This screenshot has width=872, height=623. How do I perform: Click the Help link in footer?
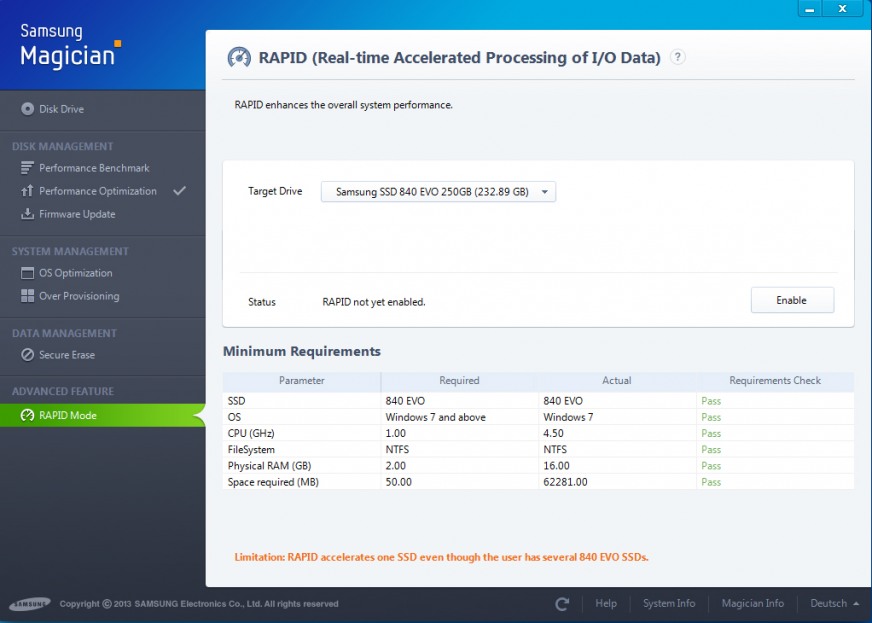606,604
